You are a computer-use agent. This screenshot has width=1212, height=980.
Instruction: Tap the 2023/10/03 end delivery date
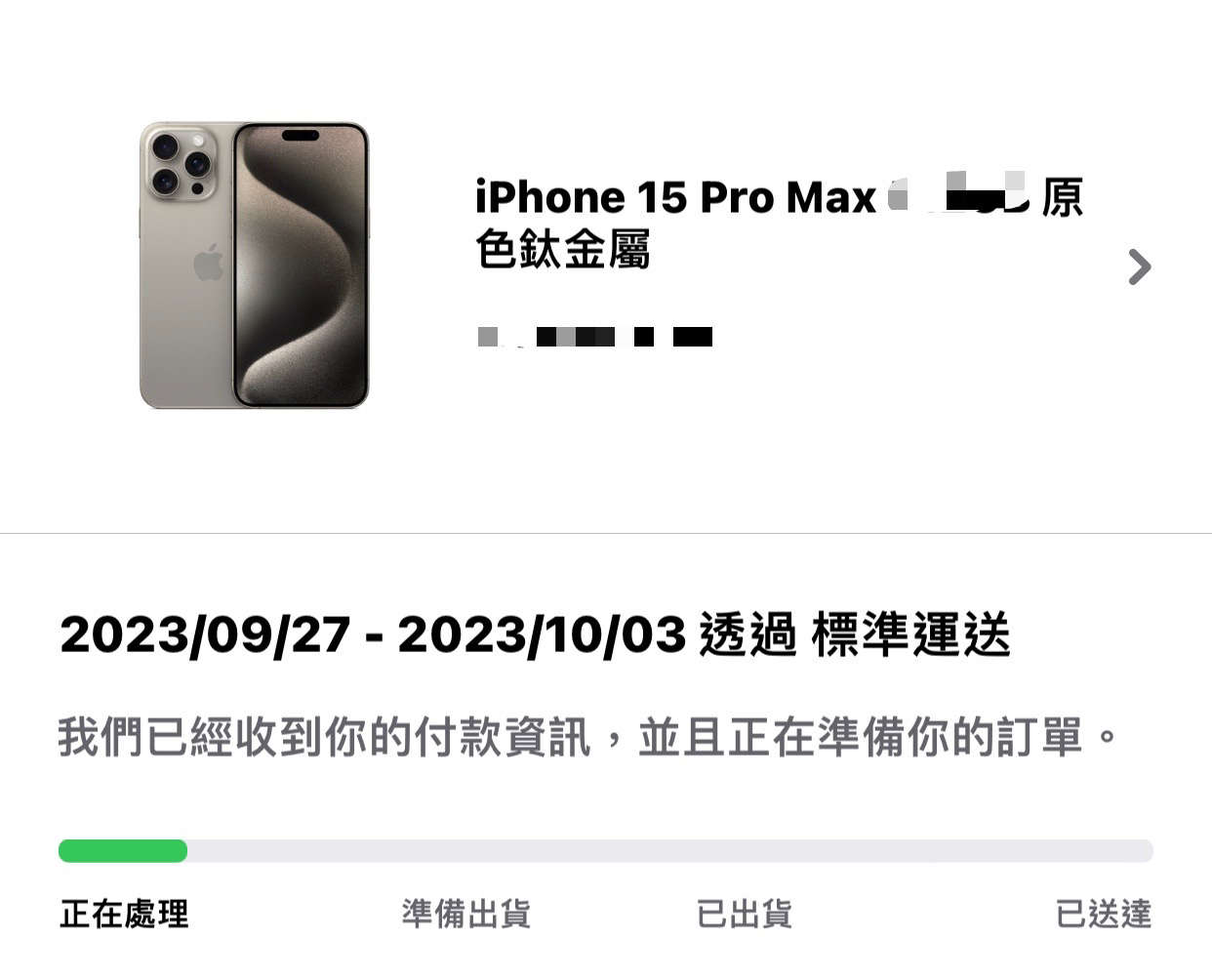point(542,634)
